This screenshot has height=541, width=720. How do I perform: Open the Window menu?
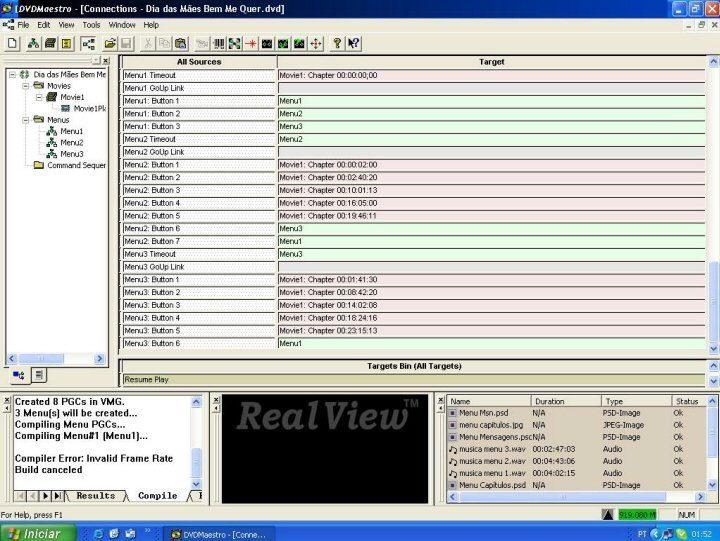(x=122, y=24)
